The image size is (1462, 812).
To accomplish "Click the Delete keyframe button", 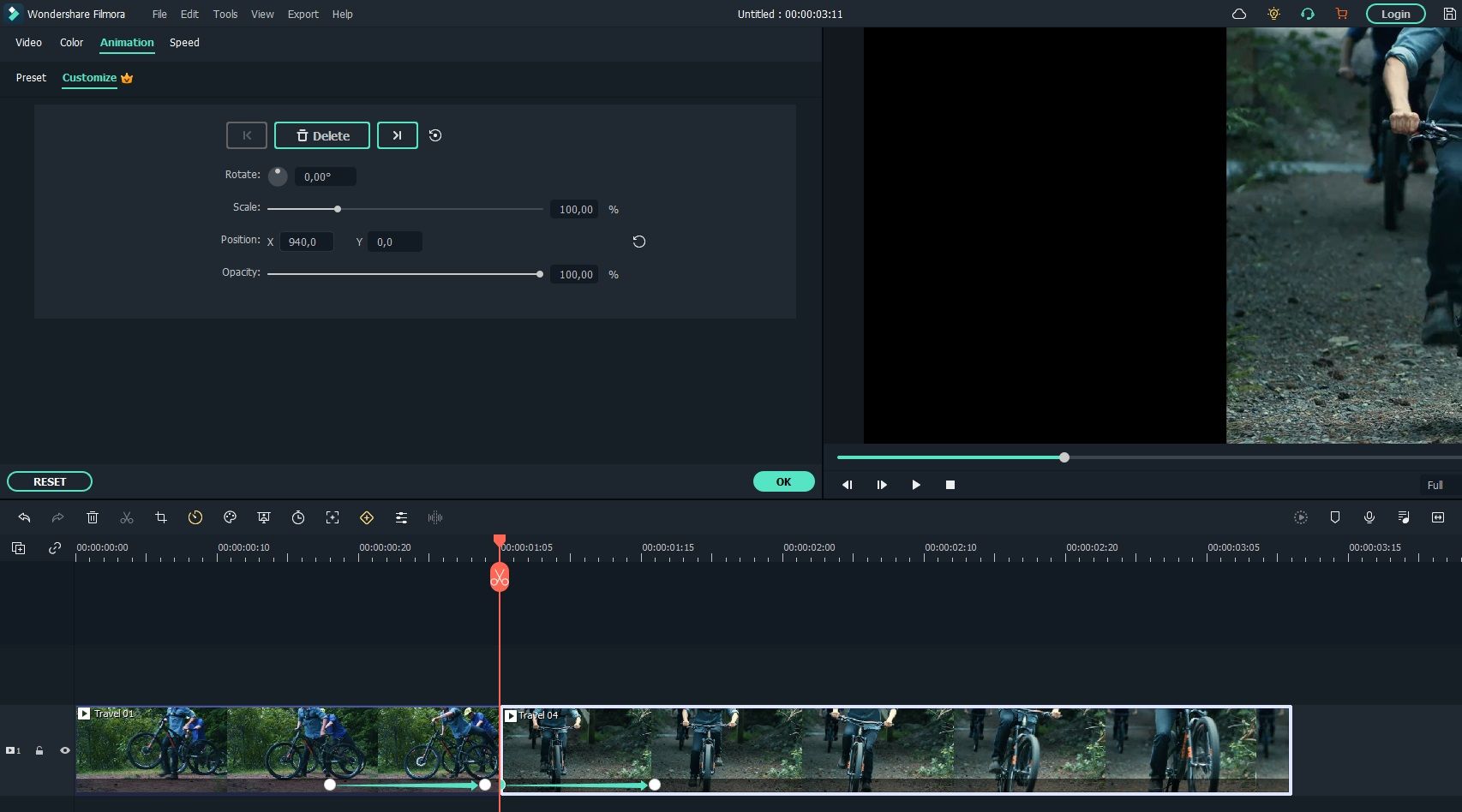I will [x=322, y=135].
